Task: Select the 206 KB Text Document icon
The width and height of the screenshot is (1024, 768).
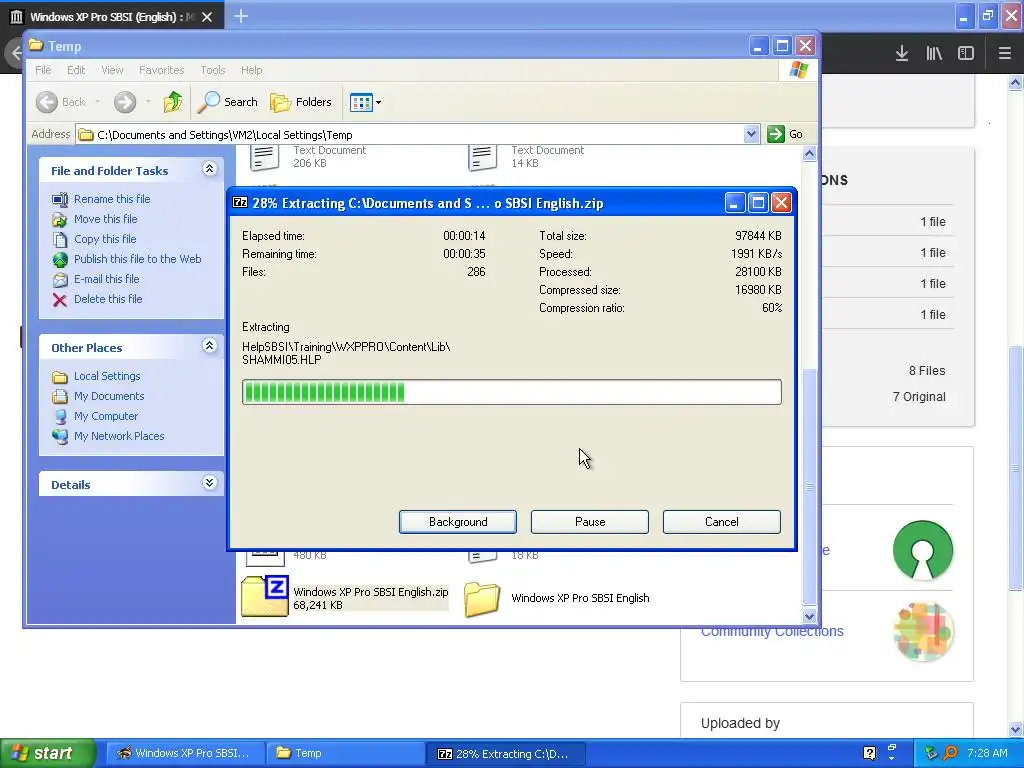Action: 264,157
